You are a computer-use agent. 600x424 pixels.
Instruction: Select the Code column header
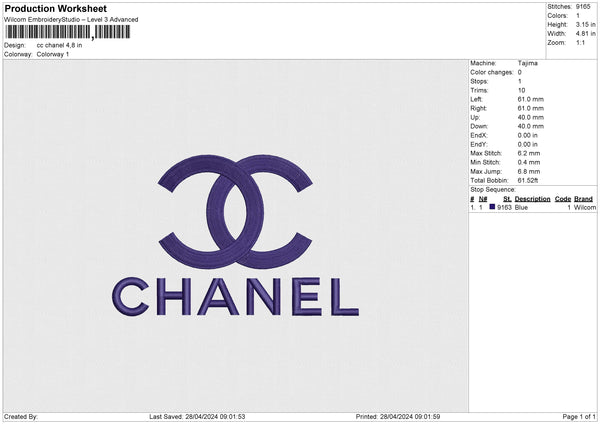point(562,199)
